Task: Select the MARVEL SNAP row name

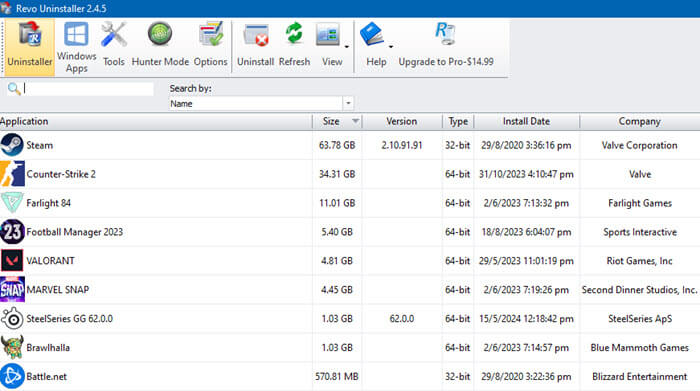Action: click(58, 290)
